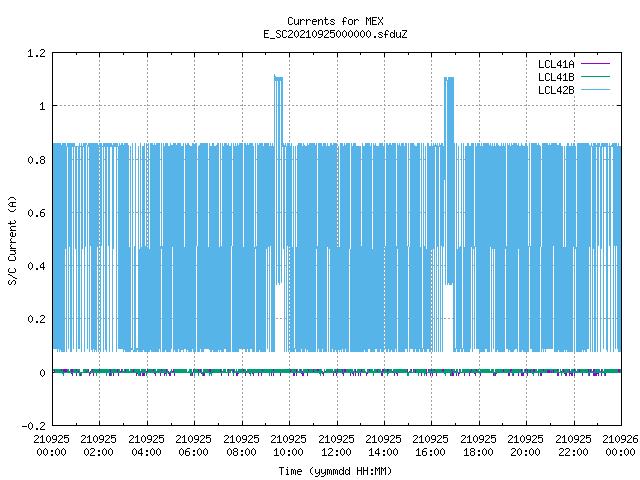
Task: Click the x-axis tick 210925 04:00
Action: coord(146,445)
